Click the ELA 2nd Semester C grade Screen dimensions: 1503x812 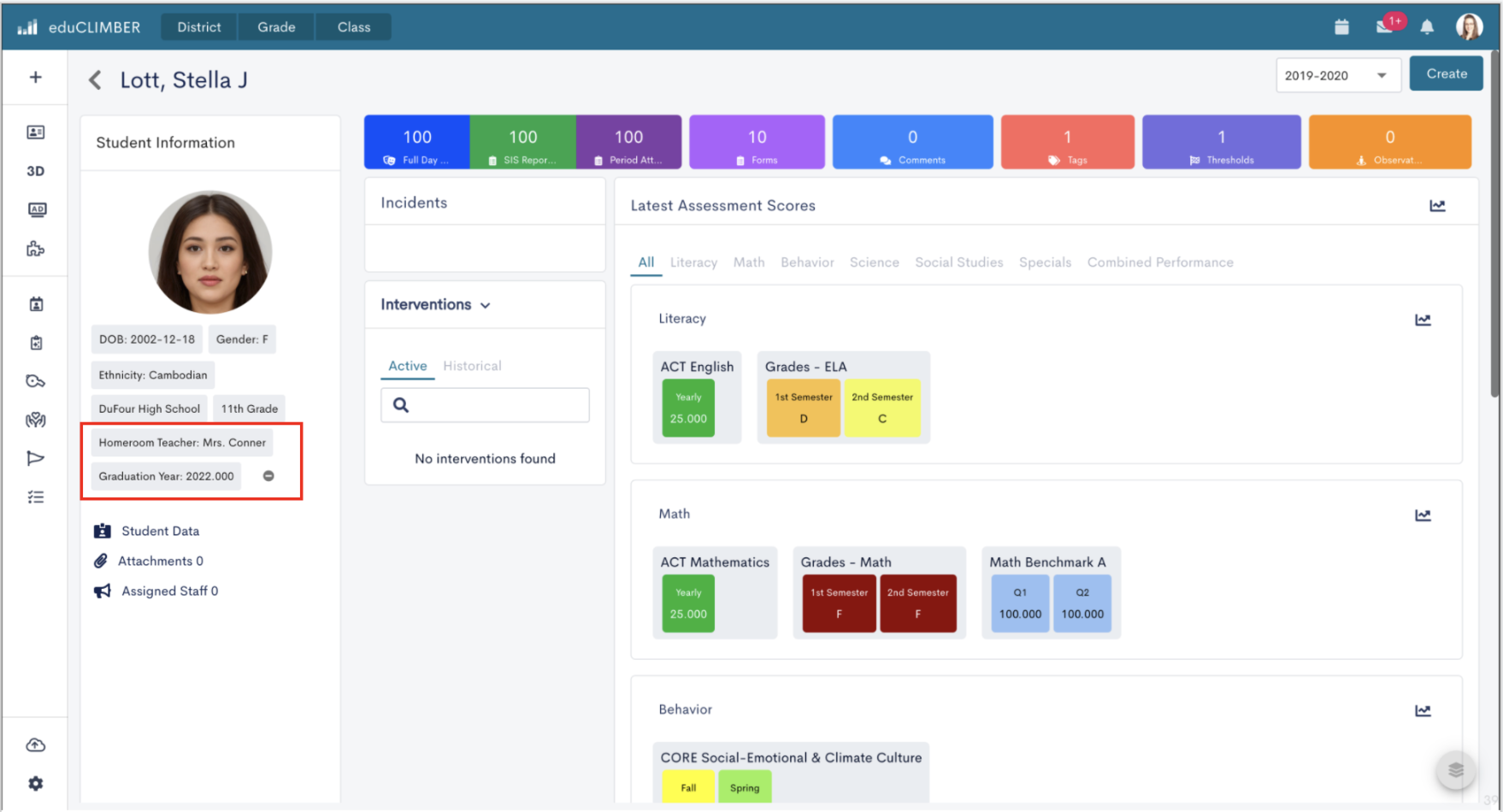coord(882,409)
